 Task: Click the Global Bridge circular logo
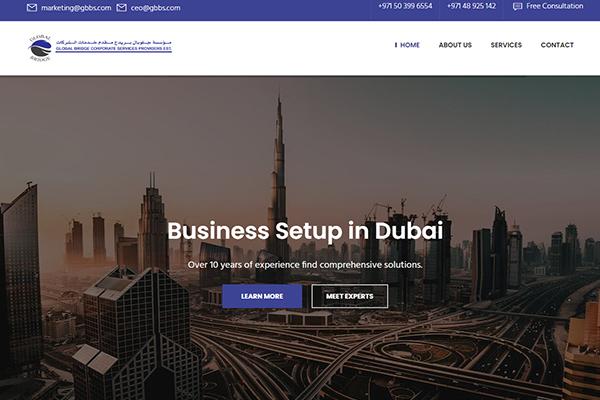coord(40,48)
